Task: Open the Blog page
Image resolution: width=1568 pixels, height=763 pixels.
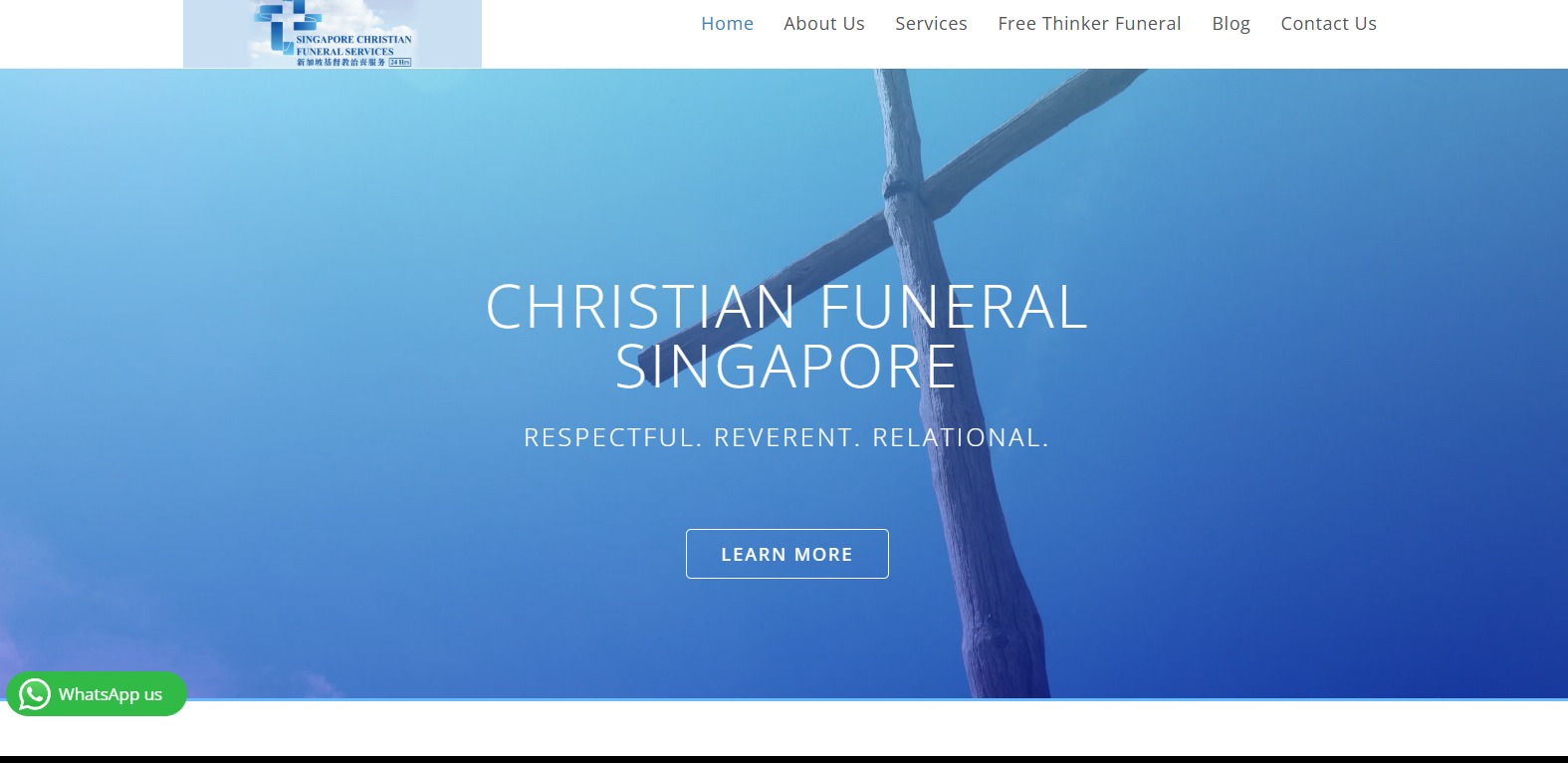Action: [1231, 24]
